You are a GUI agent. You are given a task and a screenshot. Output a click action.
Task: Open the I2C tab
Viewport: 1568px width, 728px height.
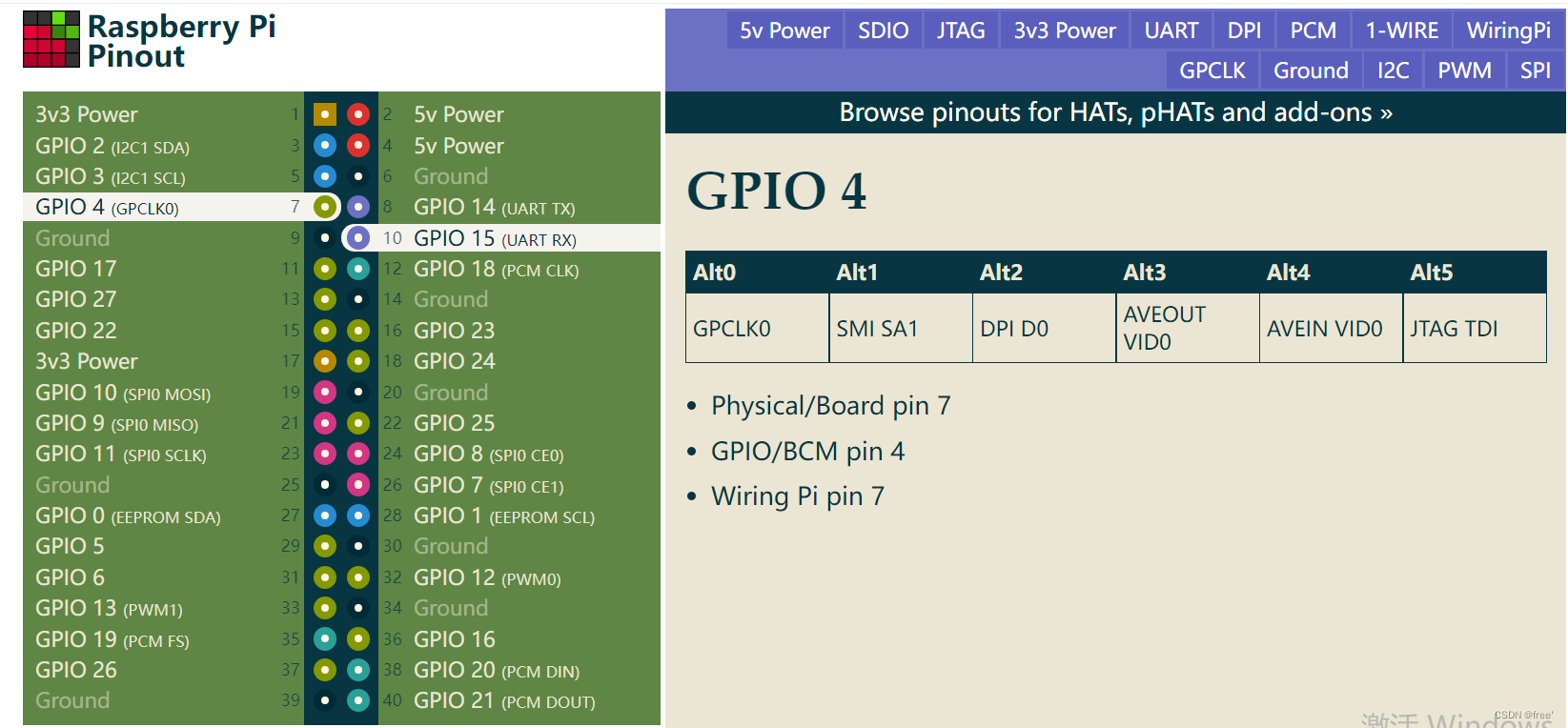click(x=1393, y=71)
